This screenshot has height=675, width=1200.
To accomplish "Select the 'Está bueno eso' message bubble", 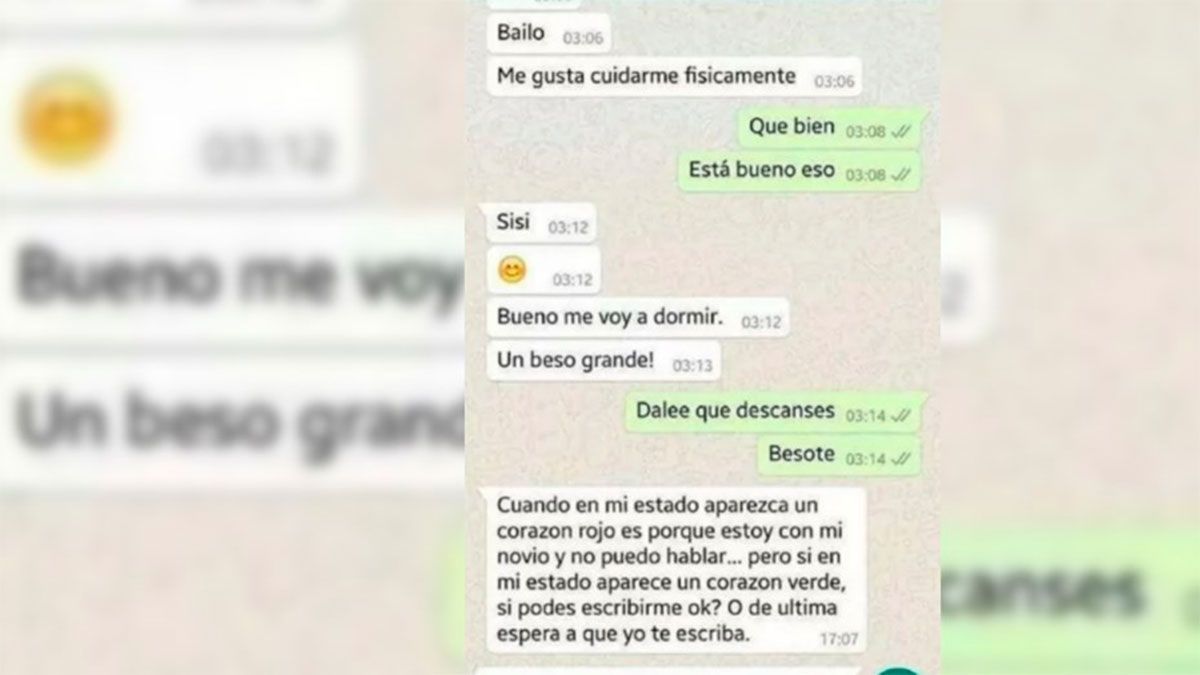I will pyautogui.click(x=800, y=172).
